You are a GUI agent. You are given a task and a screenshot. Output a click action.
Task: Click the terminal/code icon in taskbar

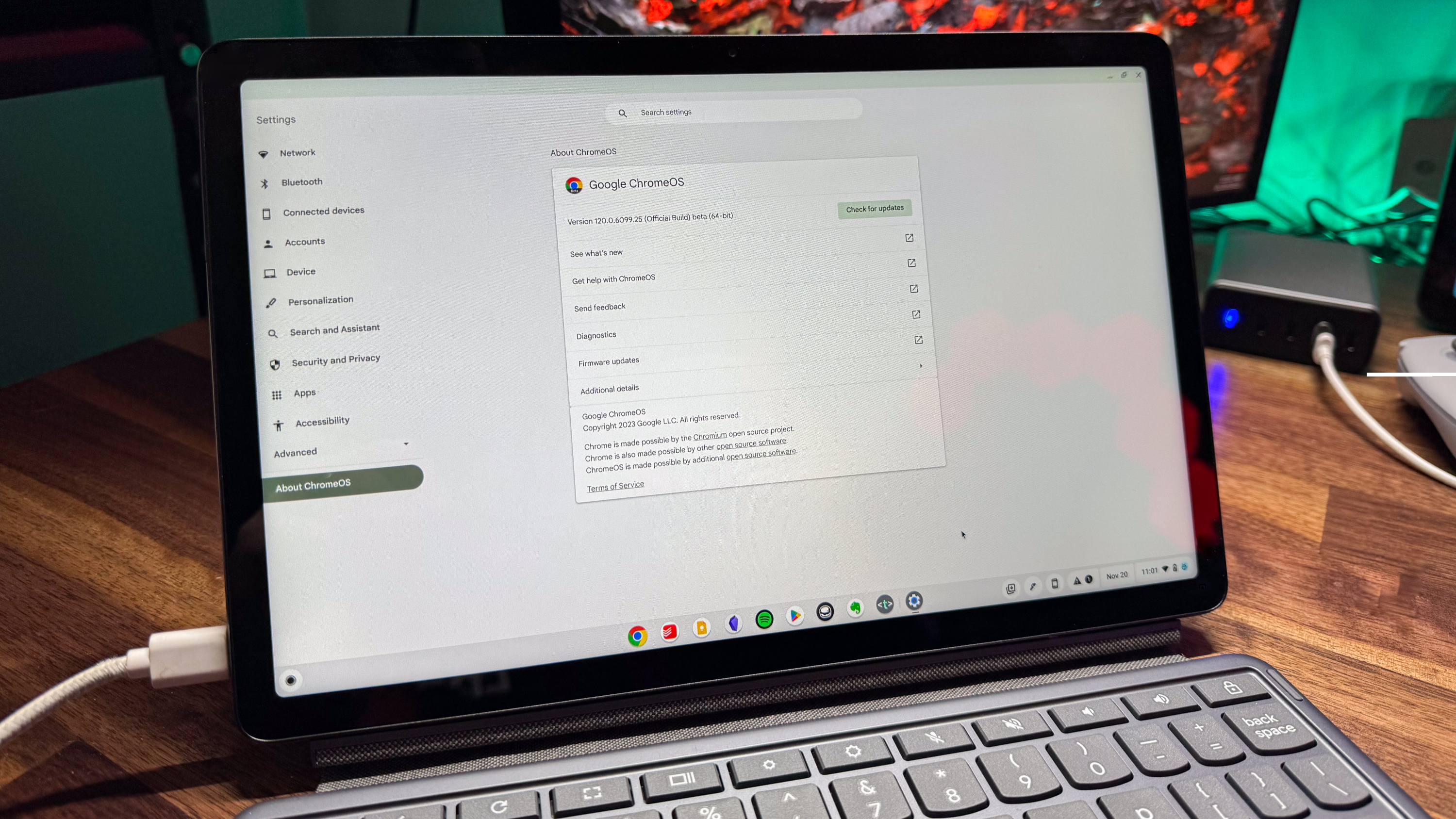(x=884, y=602)
